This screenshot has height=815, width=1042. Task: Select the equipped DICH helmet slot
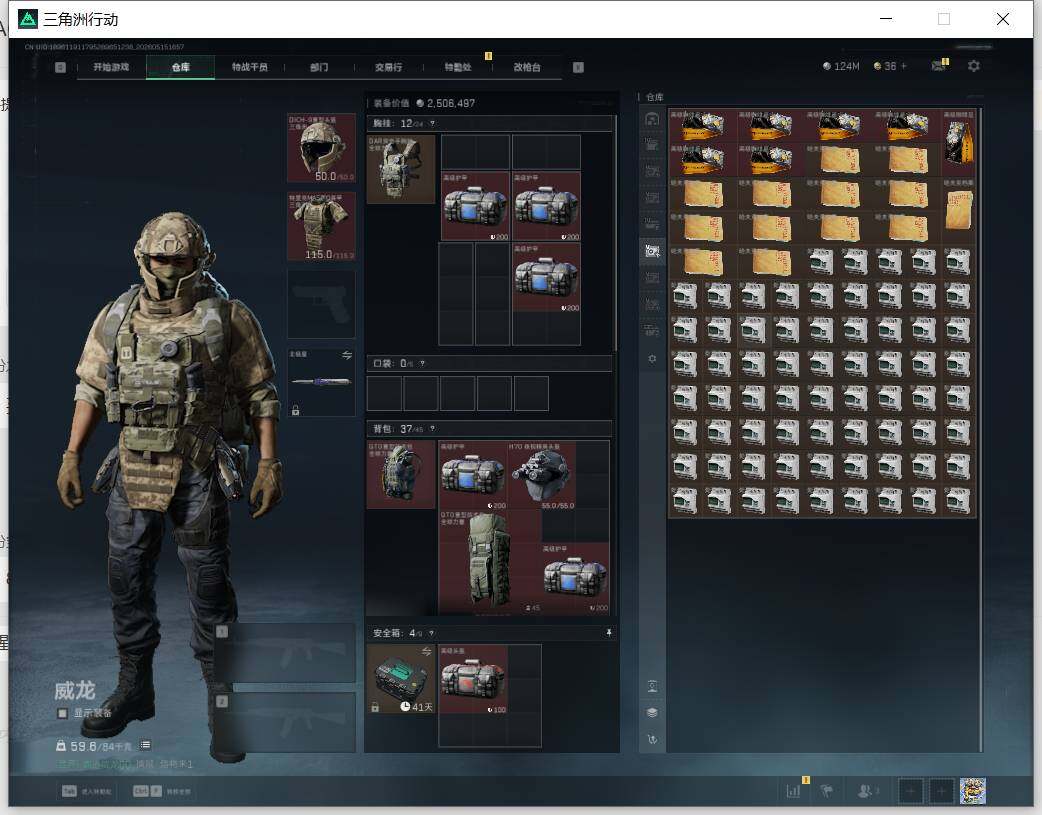tap(321, 148)
